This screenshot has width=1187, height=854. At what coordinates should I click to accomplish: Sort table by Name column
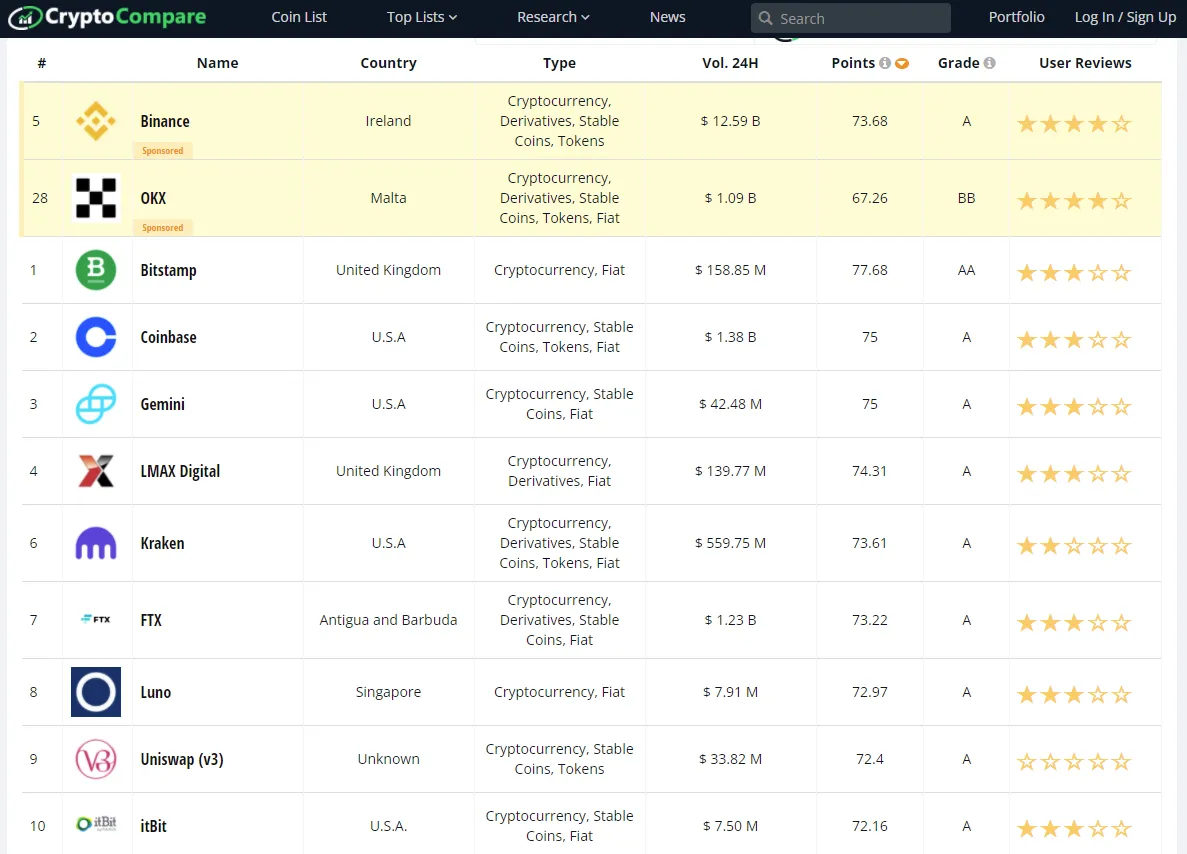217,63
